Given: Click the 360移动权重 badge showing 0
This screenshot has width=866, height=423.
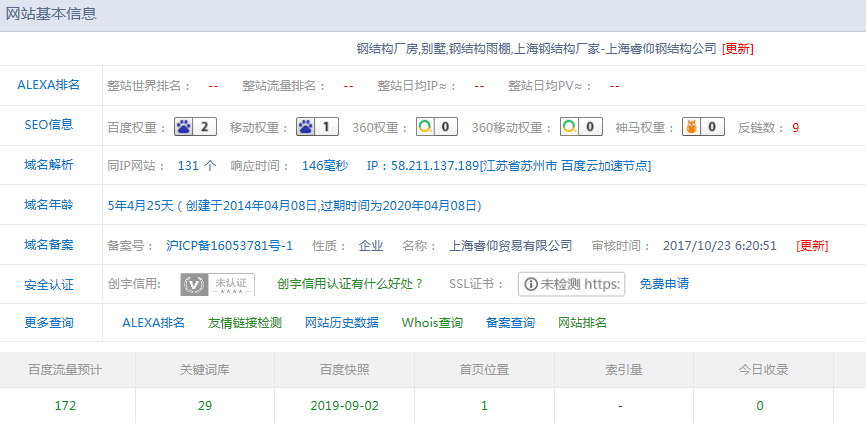Looking at the screenshot, I should coord(581,127).
